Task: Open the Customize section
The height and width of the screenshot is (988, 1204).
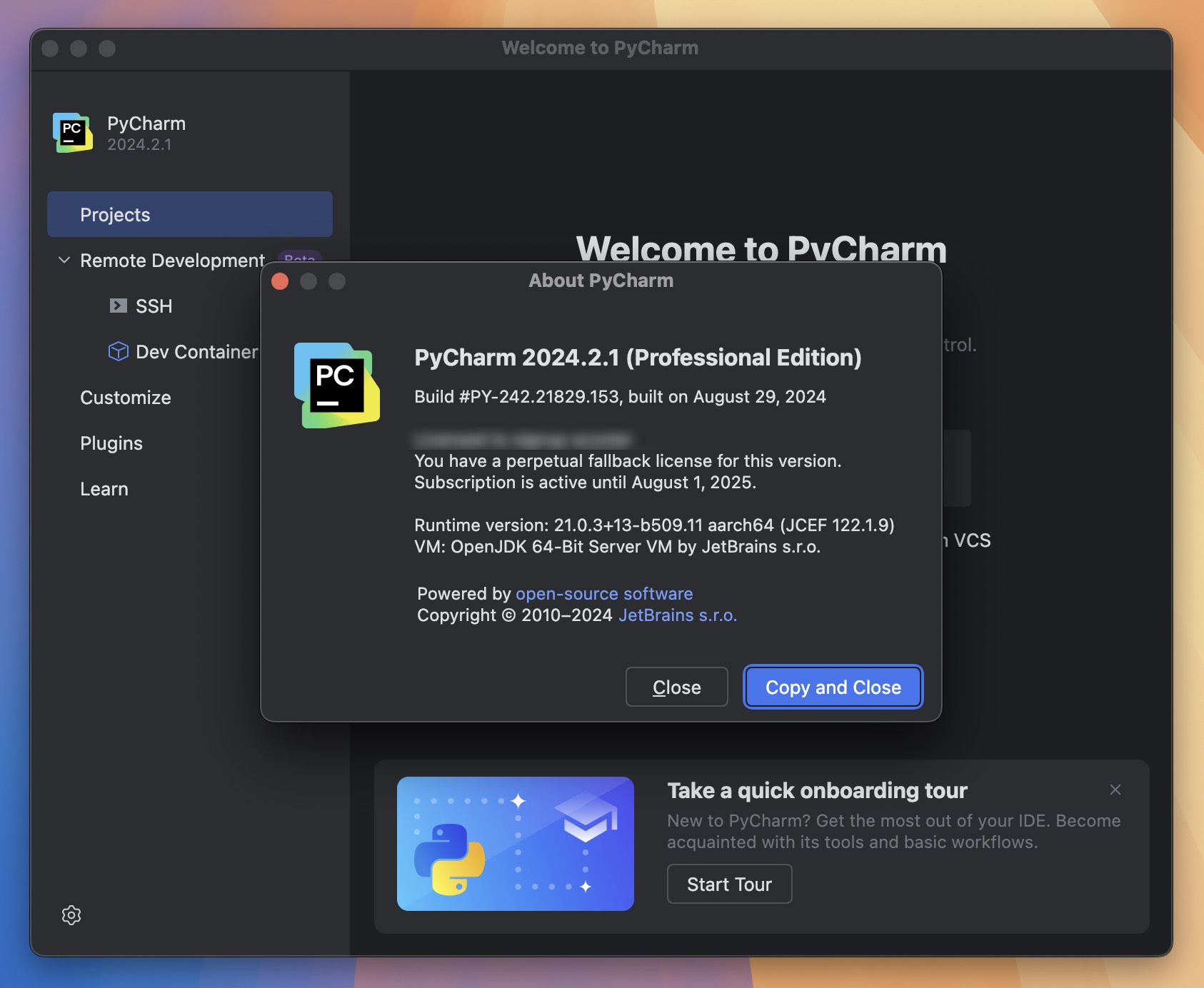Action: (126, 398)
